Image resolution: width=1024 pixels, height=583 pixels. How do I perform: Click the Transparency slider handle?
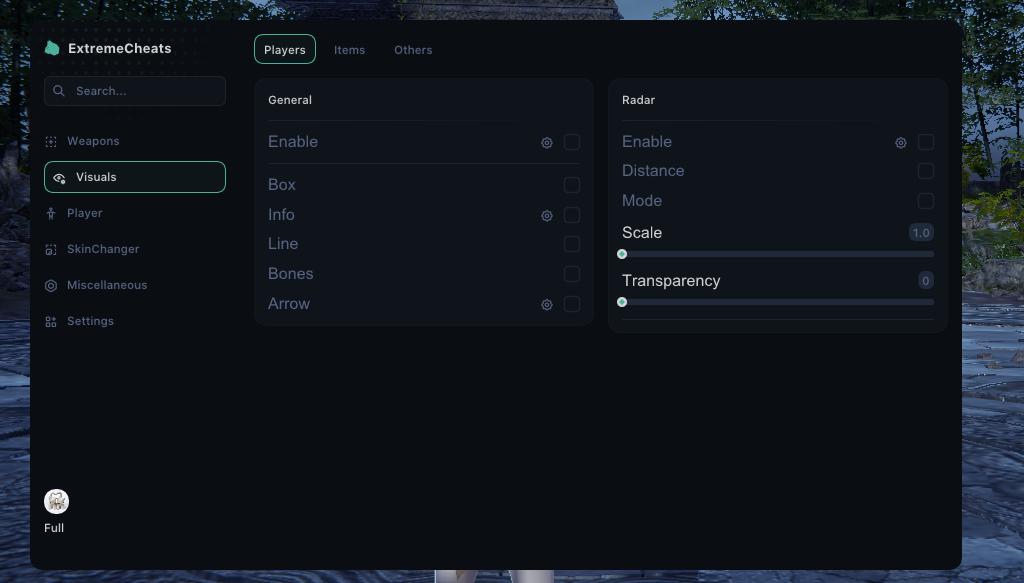point(622,302)
